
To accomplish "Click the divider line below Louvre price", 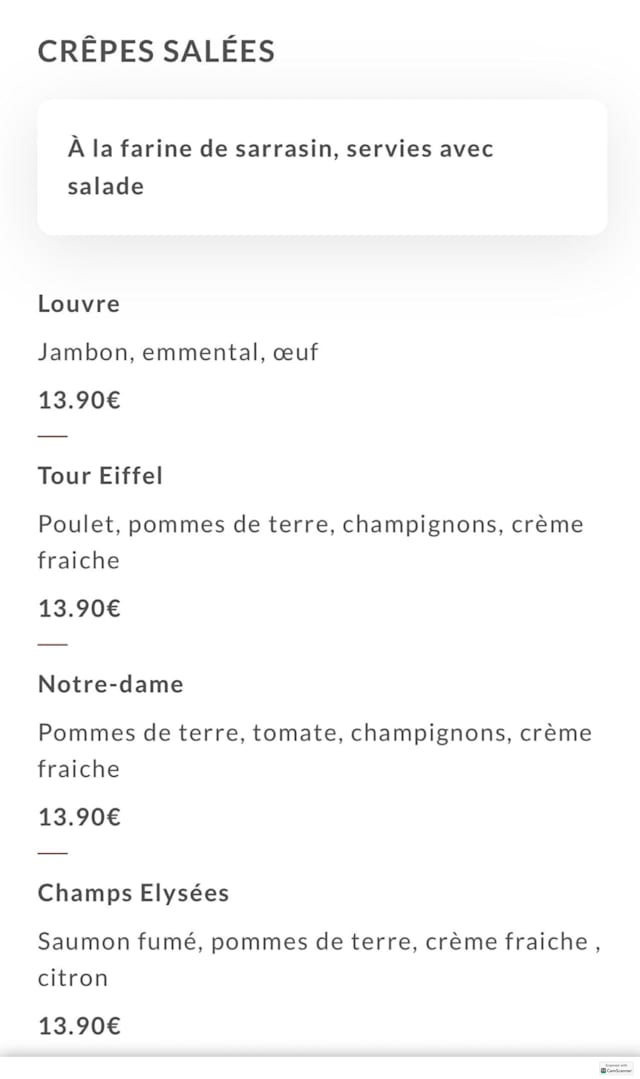I will click(x=53, y=436).
